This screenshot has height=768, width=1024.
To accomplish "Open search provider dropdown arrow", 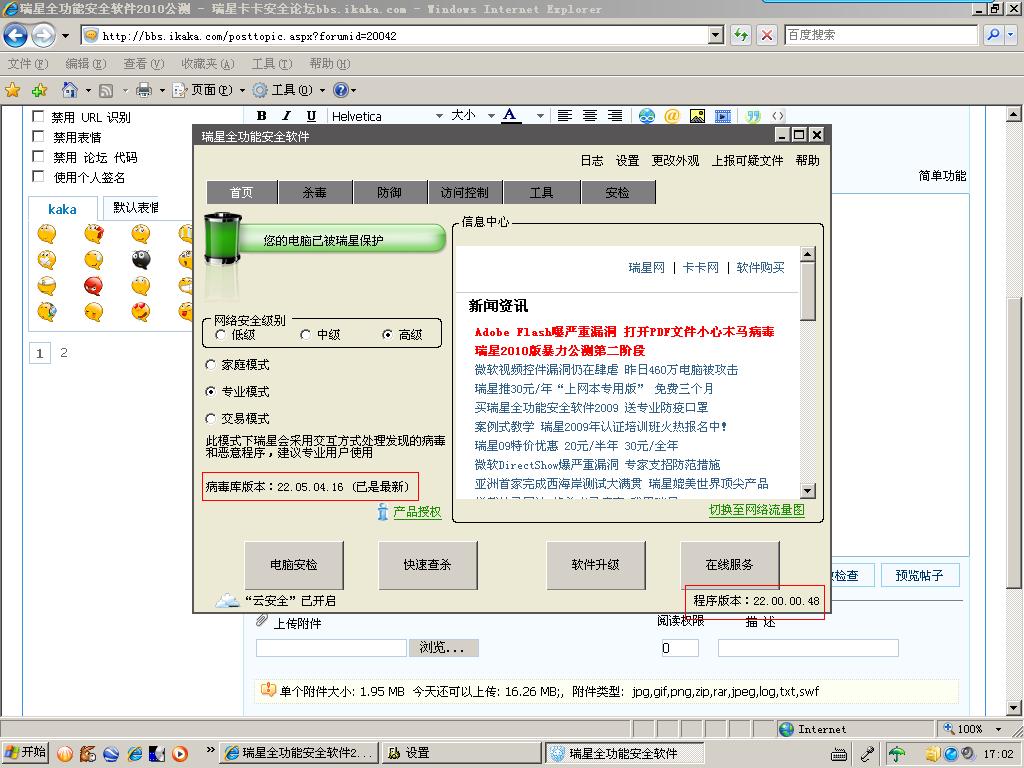I will (1011, 35).
